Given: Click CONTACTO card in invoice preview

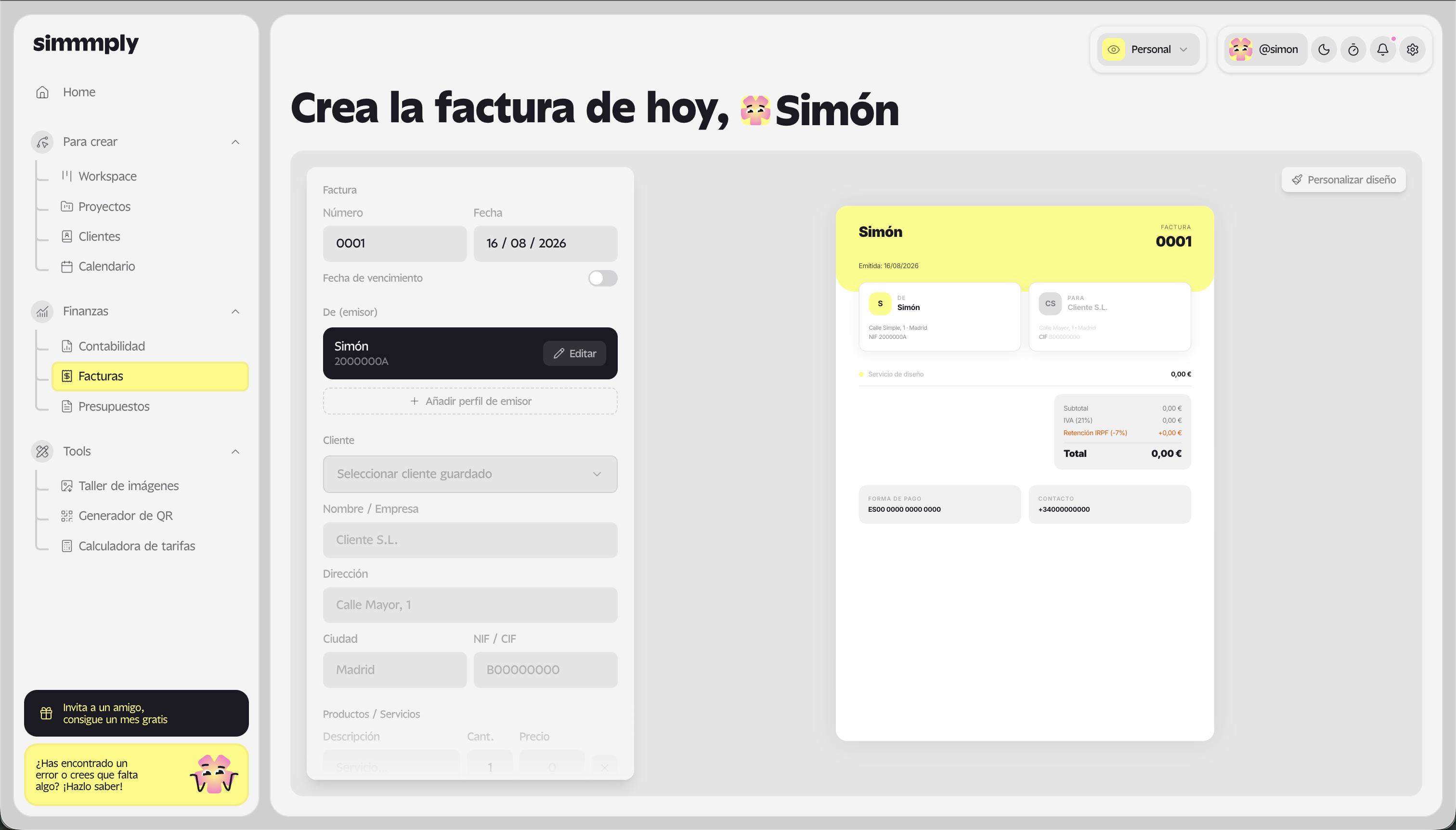Looking at the screenshot, I should coord(1109,505).
